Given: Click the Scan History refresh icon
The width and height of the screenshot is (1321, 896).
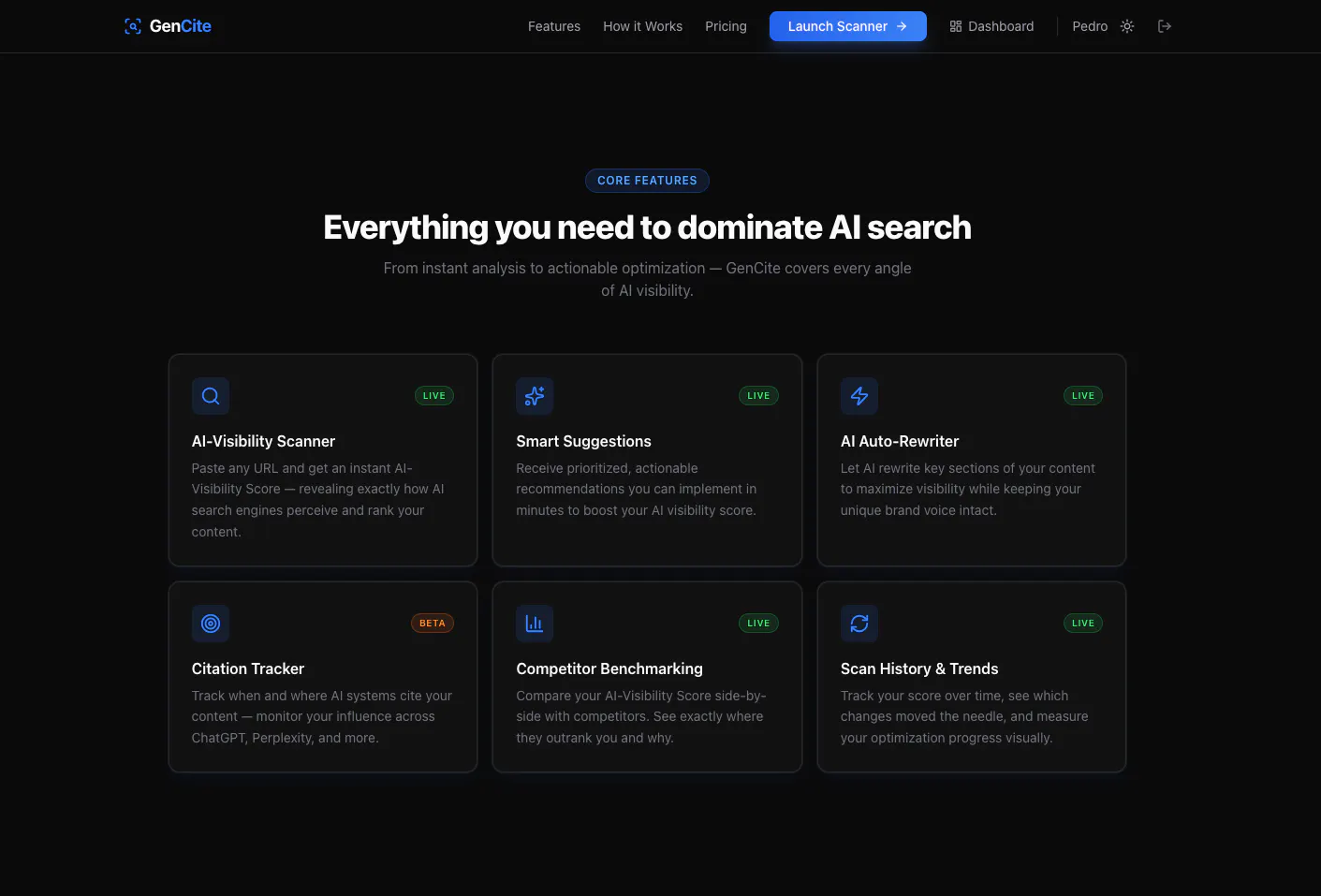Looking at the screenshot, I should (x=859, y=624).
